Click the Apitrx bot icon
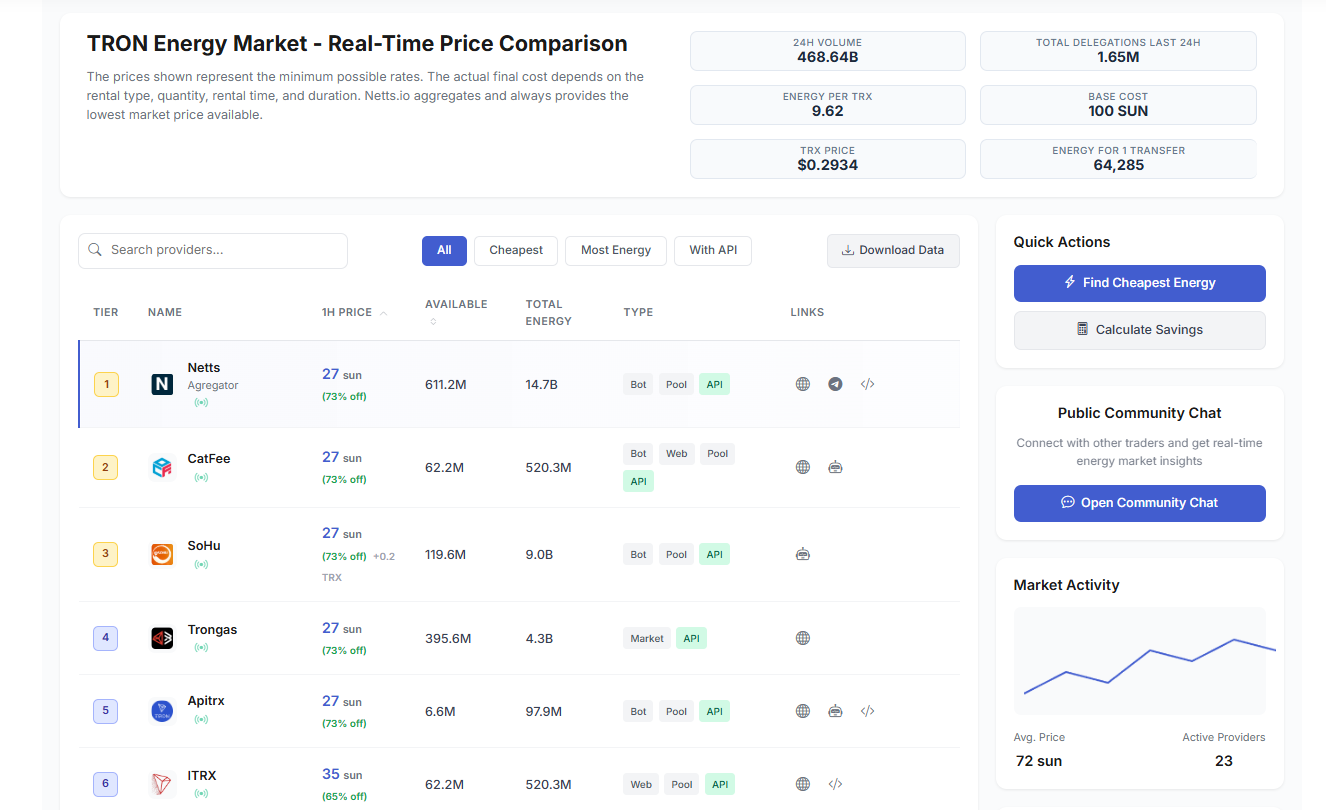The width and height of the screenshot is (1326, 810). pyautogui.click(x=835, y=711)
